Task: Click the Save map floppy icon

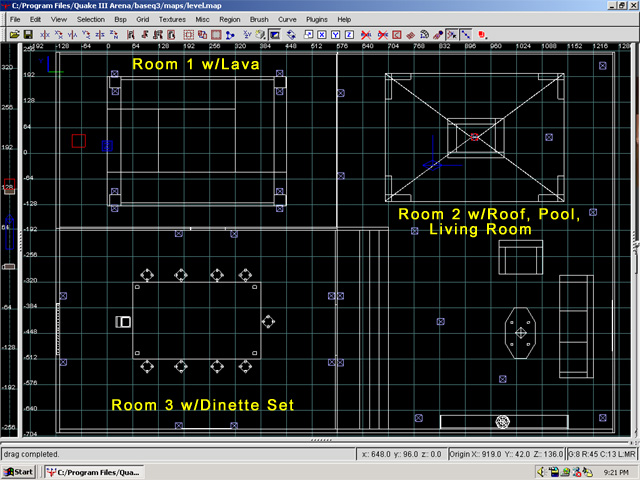Action: [x=28, y=35]
